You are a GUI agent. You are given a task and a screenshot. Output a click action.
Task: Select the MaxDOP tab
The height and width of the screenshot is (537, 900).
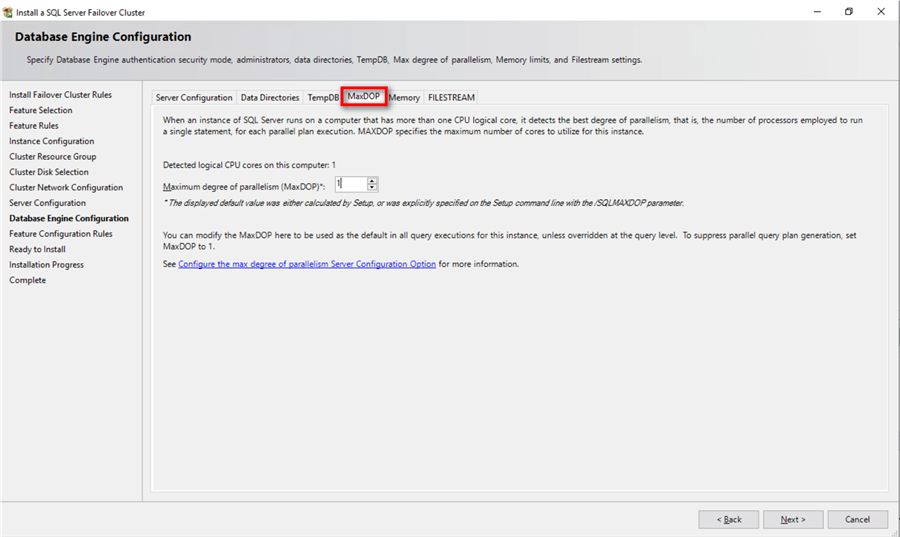364,96
